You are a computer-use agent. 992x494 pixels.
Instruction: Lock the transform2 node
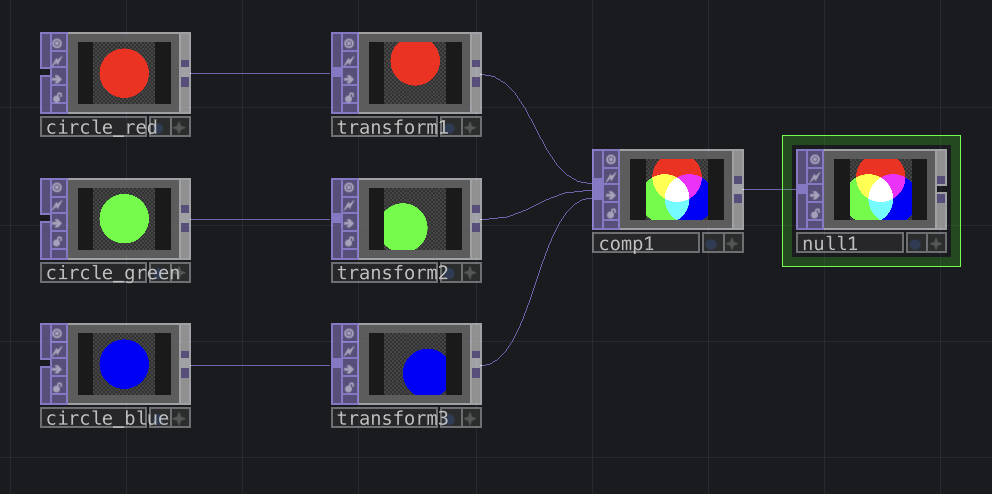(349, 242)
